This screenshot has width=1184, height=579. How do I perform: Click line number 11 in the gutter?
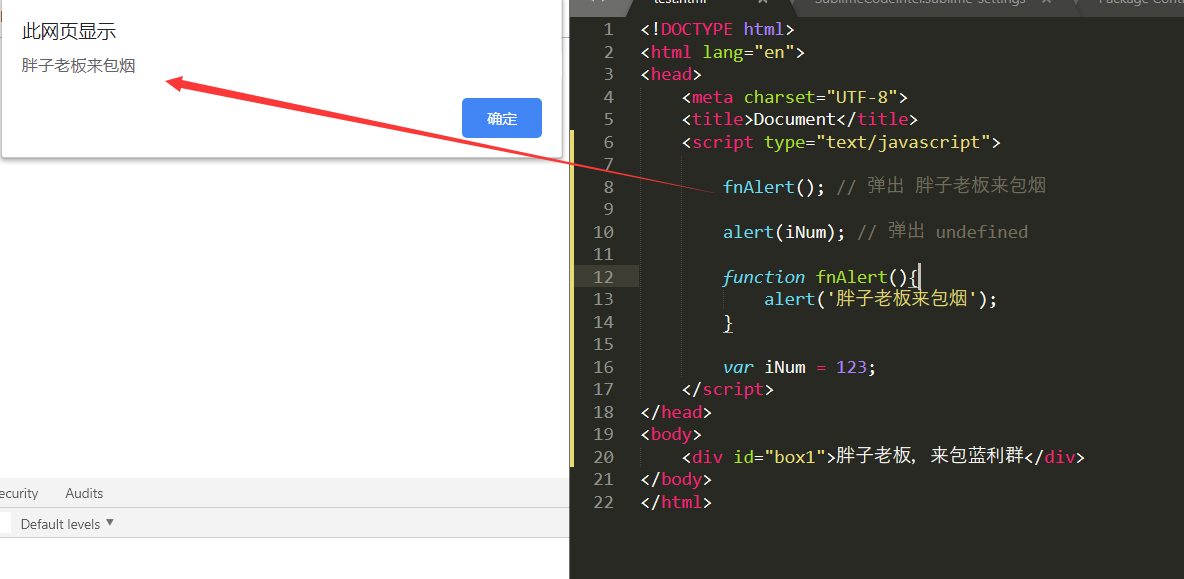pyautogui.click(x=604, y=254)
